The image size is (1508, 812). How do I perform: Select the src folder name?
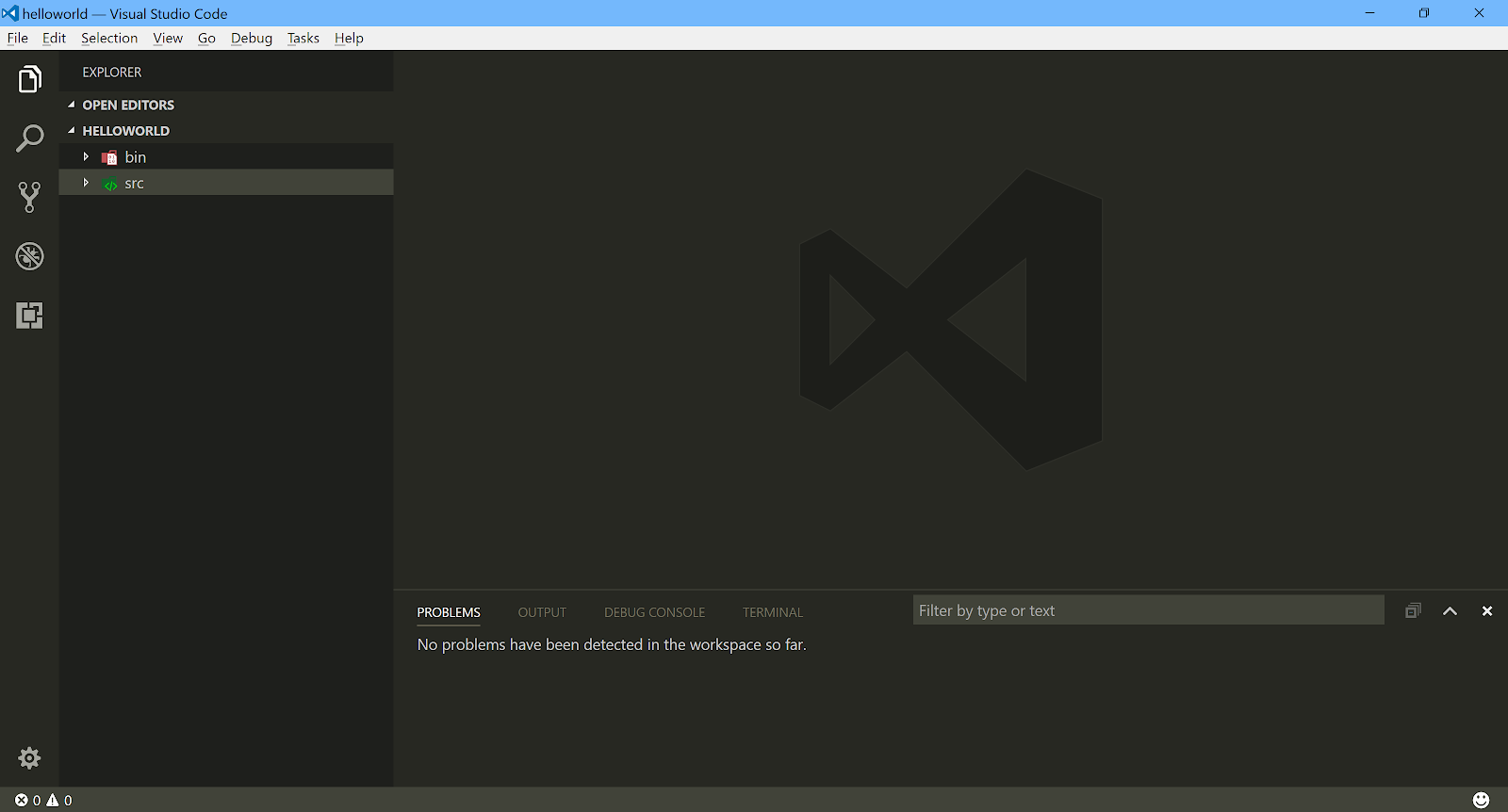click(134, 184)
